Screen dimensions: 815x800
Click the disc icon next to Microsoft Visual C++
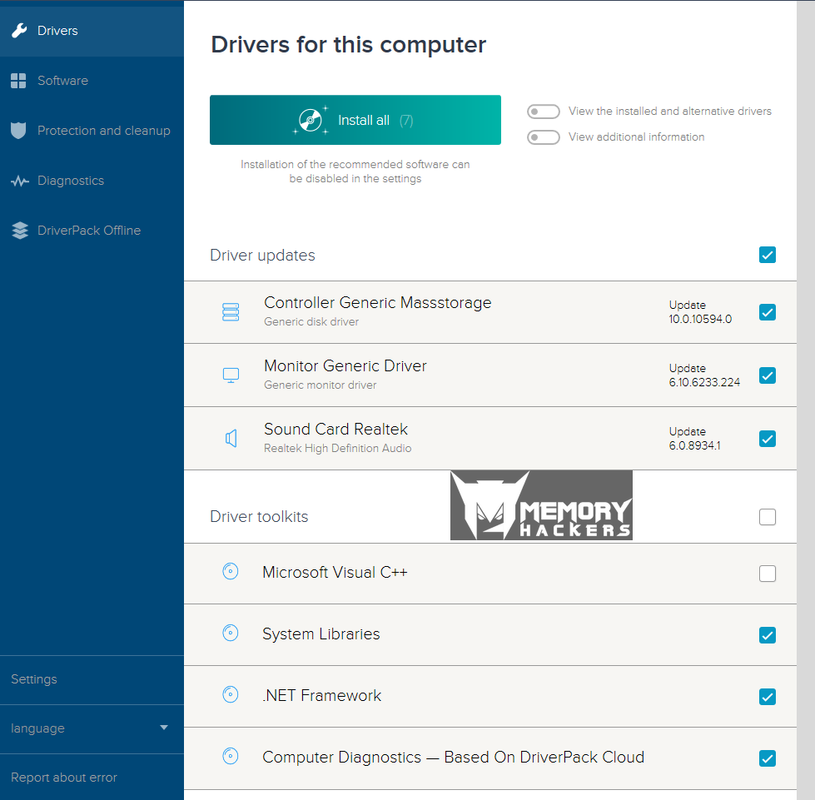230,571
